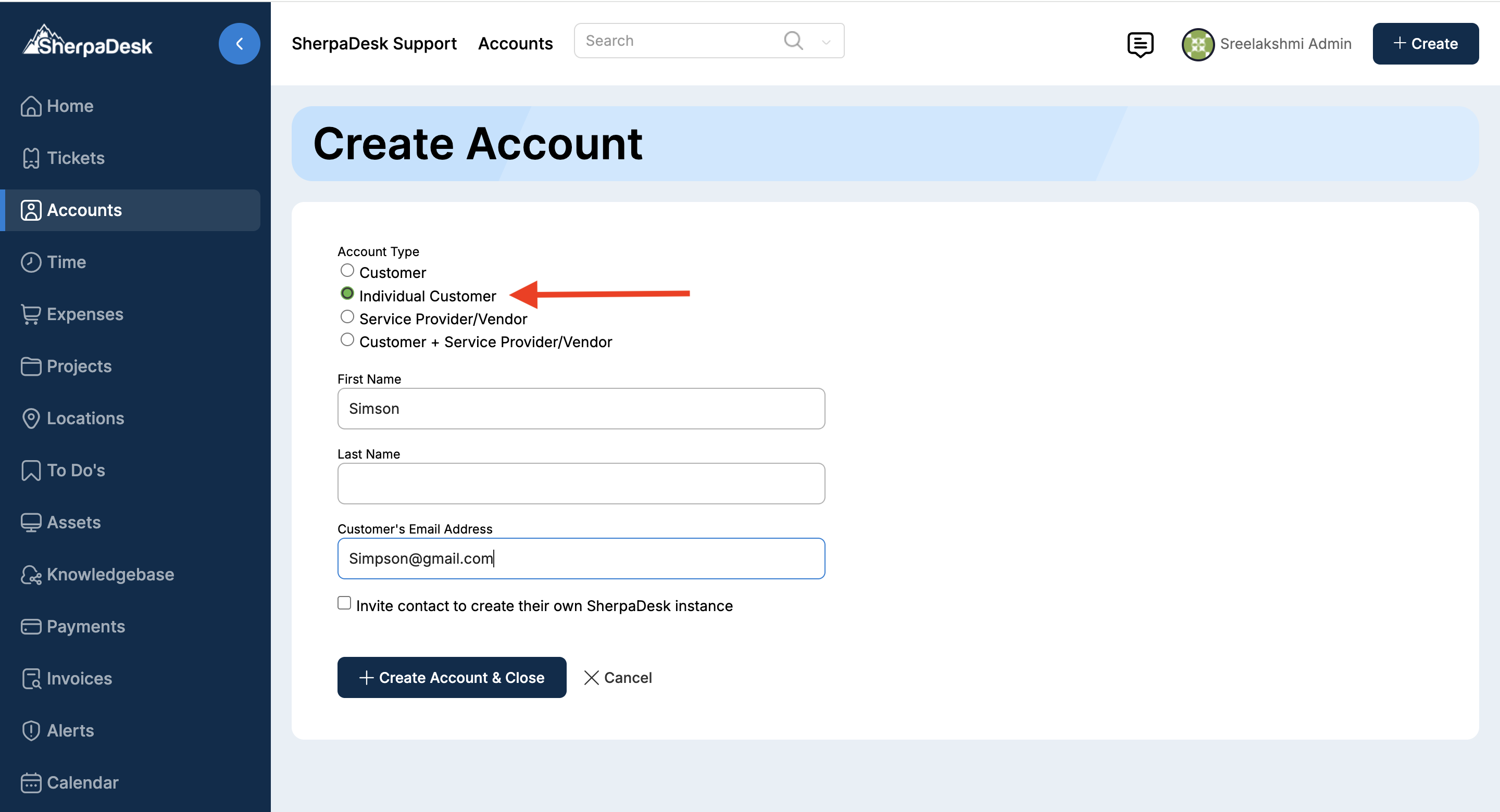
Task: Click SherpaDesk Support header link
Action: coord(374,44)
